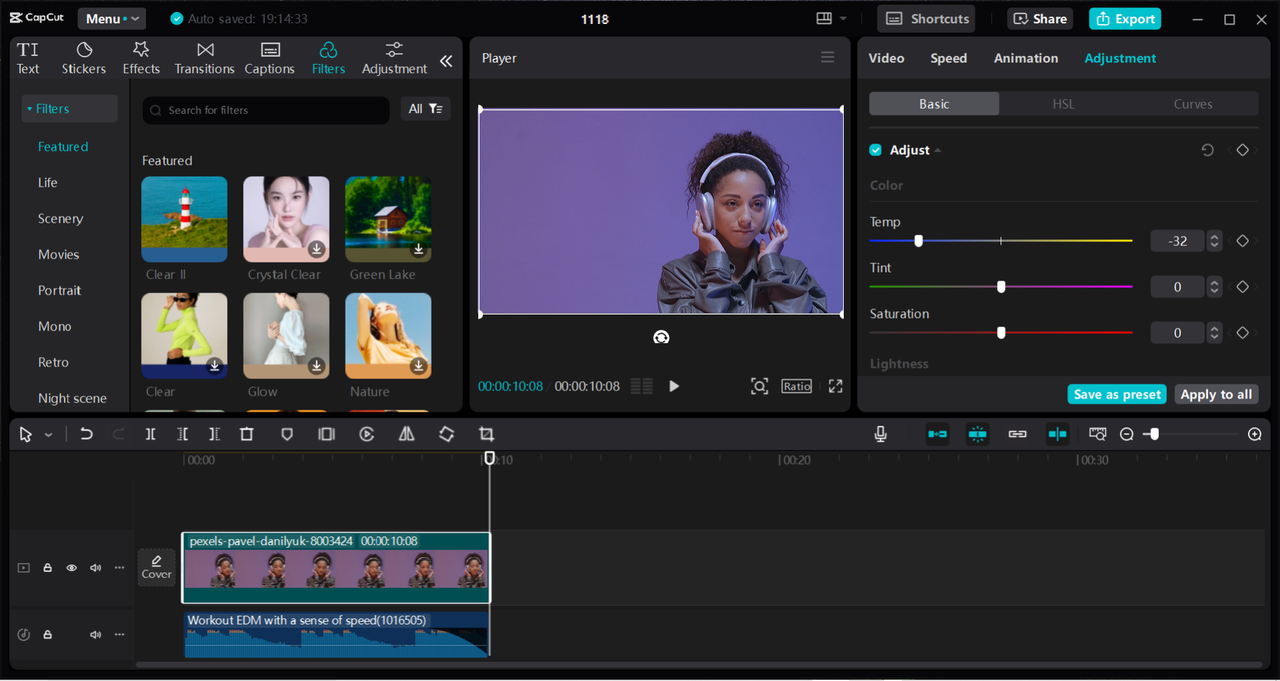The height and width of the screenshot is (681, 1280).
Task: Click the Tint slider handle
Action: [x=1001, y=287]
